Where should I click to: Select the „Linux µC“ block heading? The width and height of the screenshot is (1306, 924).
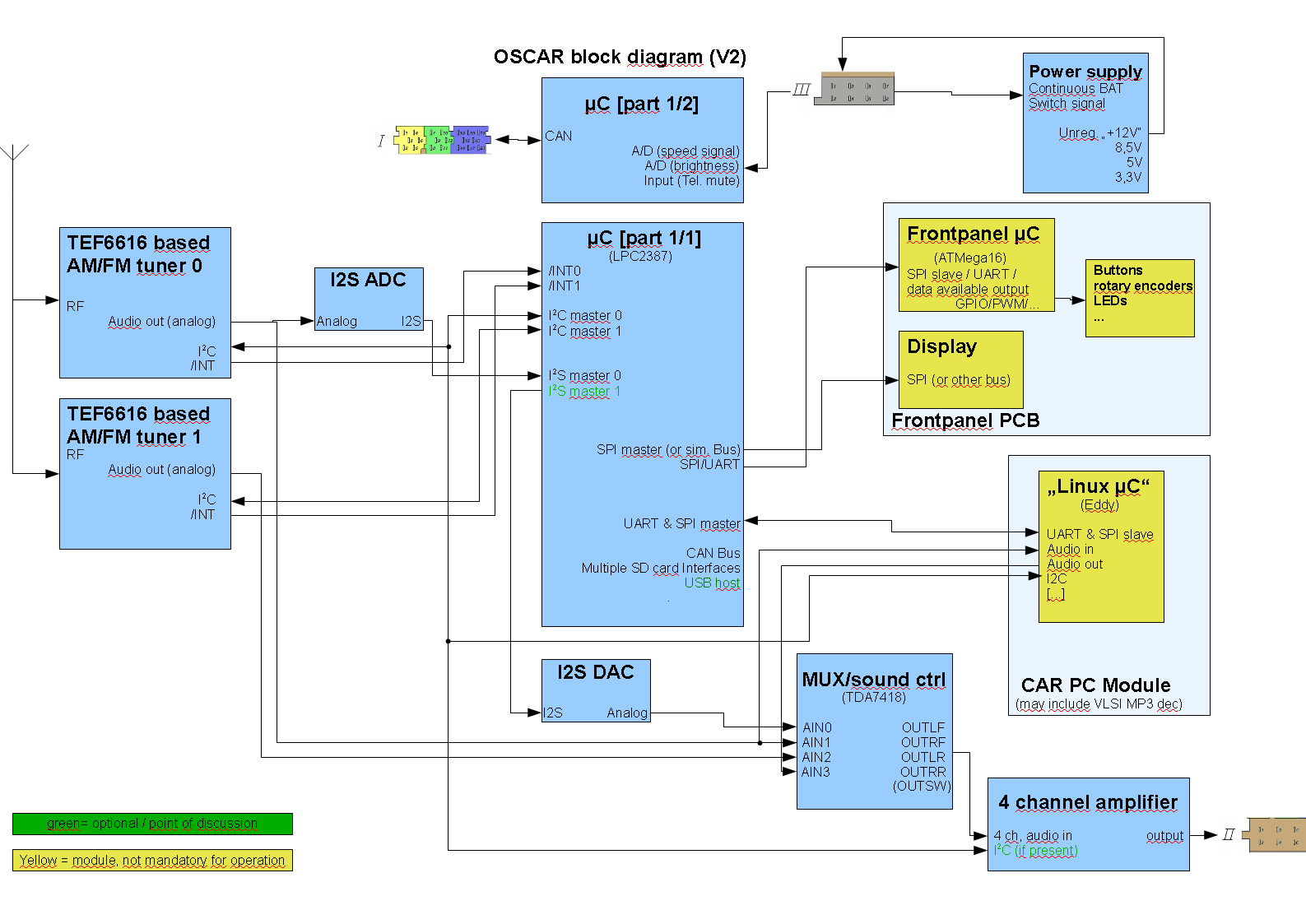[x=1099, y=486]
